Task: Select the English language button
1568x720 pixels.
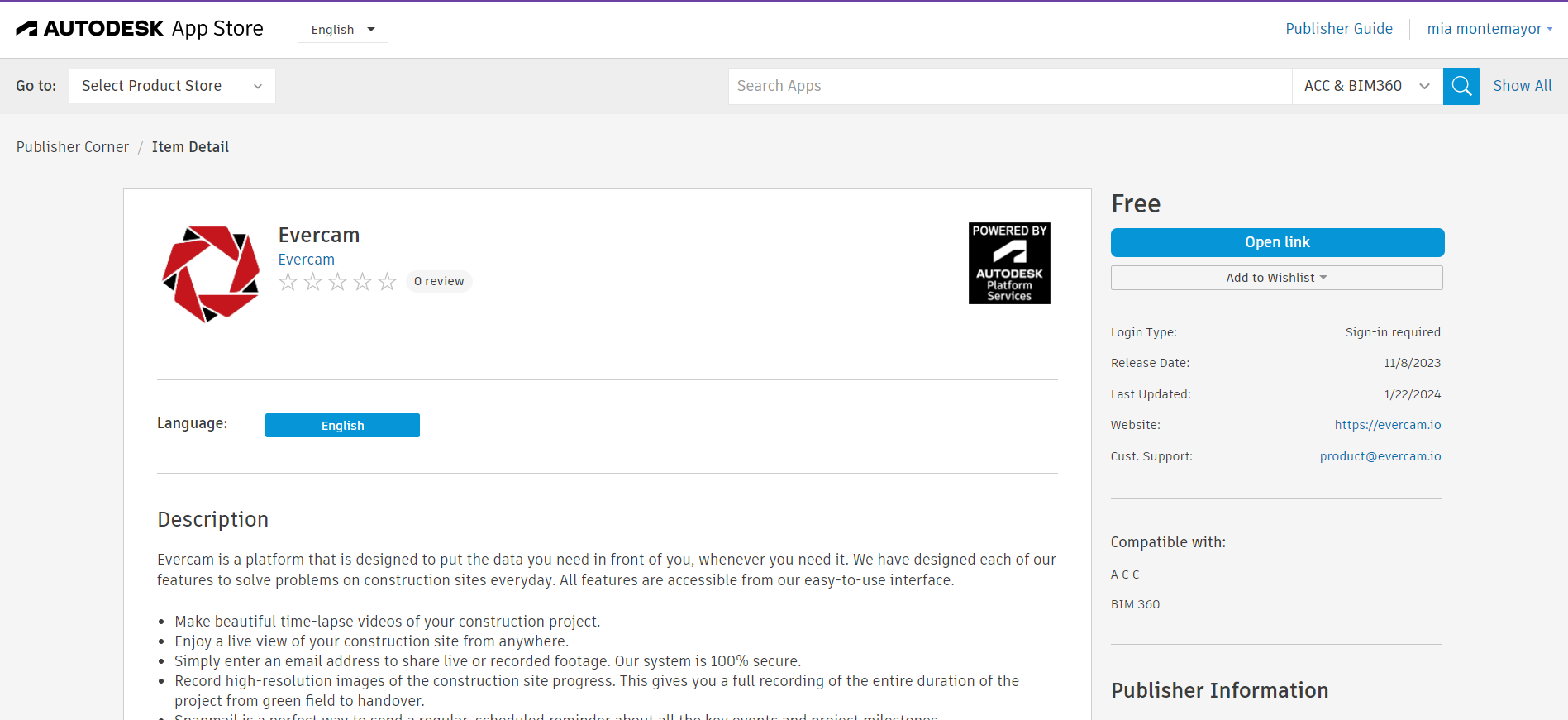Action: click(342, 426)
